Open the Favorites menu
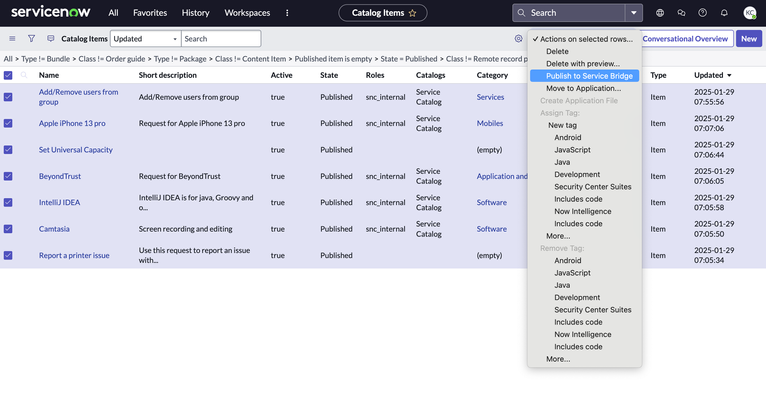Viewport: 766px width, 399px height. point(150,13)
